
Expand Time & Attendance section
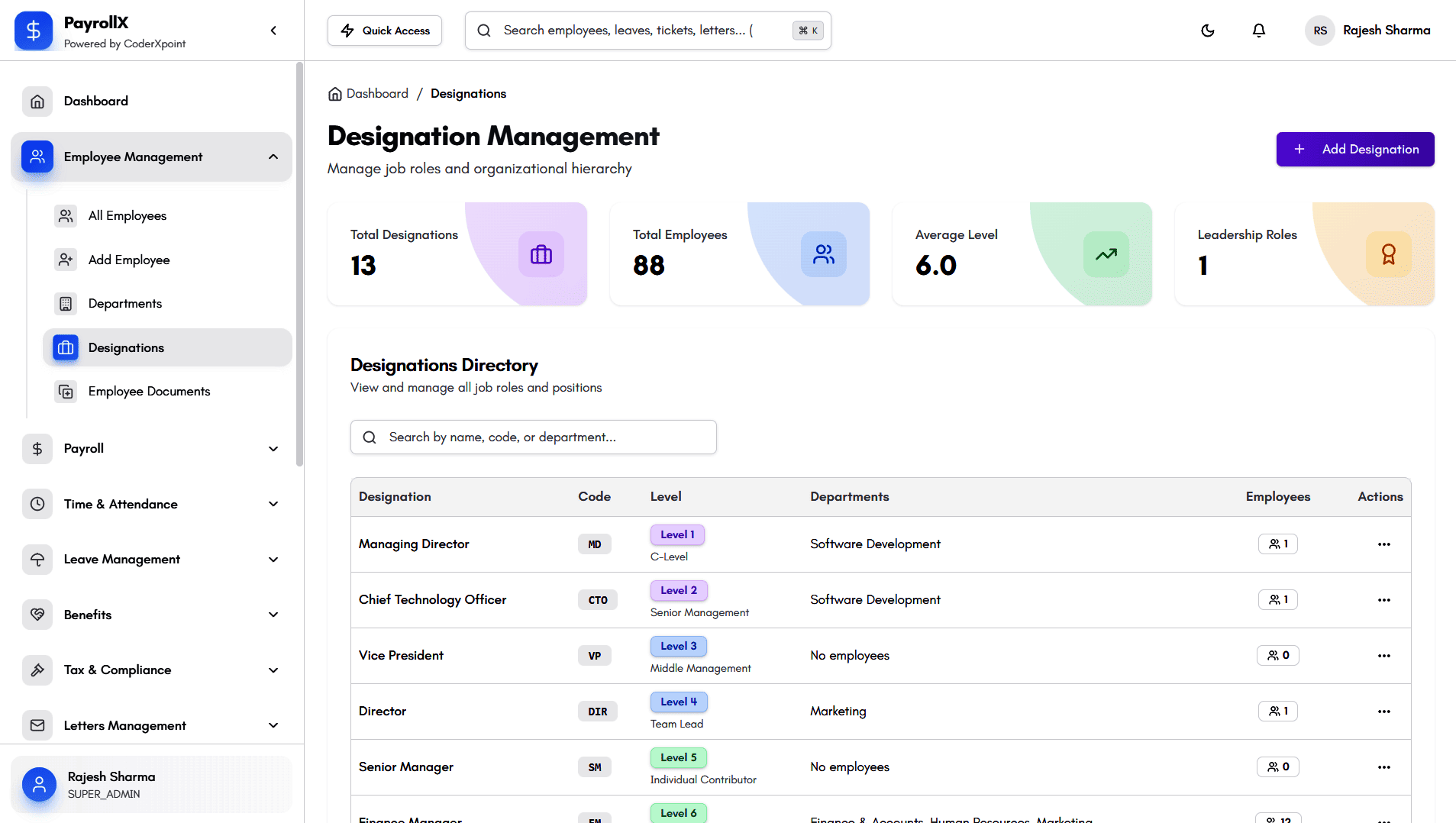point(273,504)
